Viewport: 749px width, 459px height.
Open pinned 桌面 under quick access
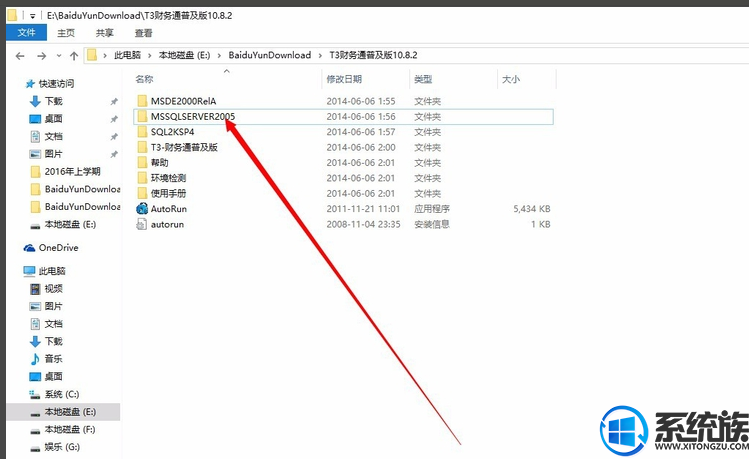[x=54, y=119]
